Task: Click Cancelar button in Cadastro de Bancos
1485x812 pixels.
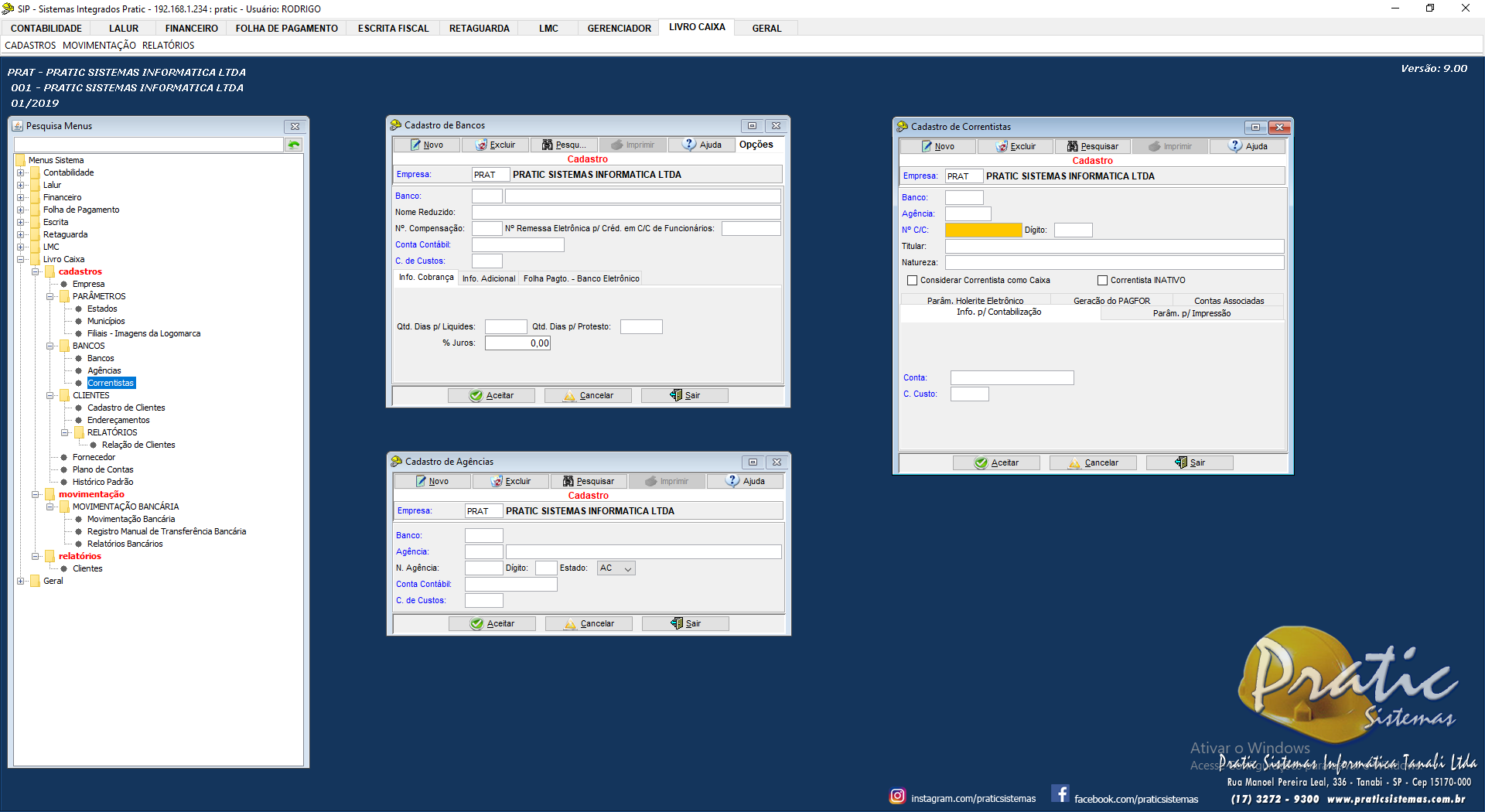Action: tap(588, 396)
